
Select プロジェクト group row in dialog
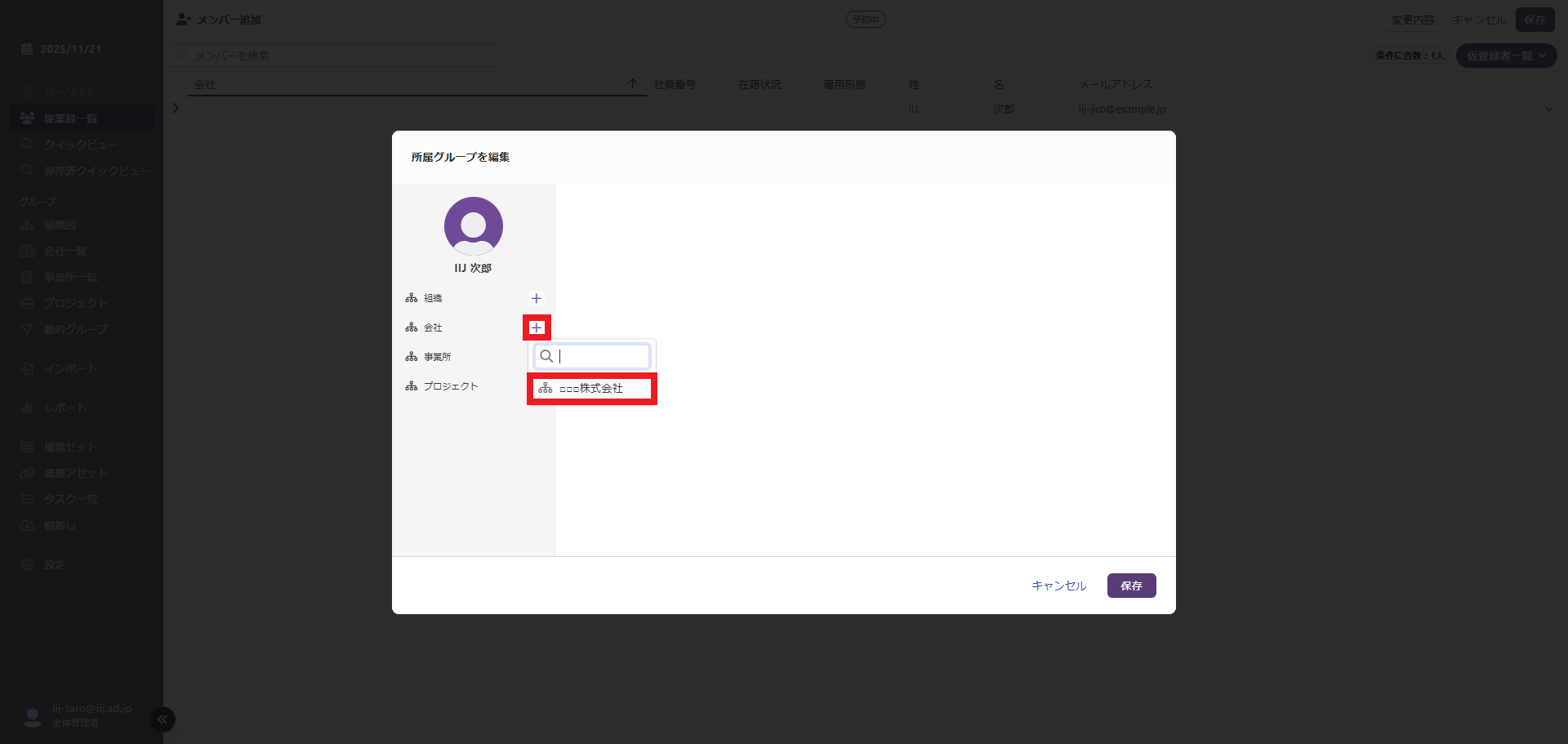coord(450,386)
